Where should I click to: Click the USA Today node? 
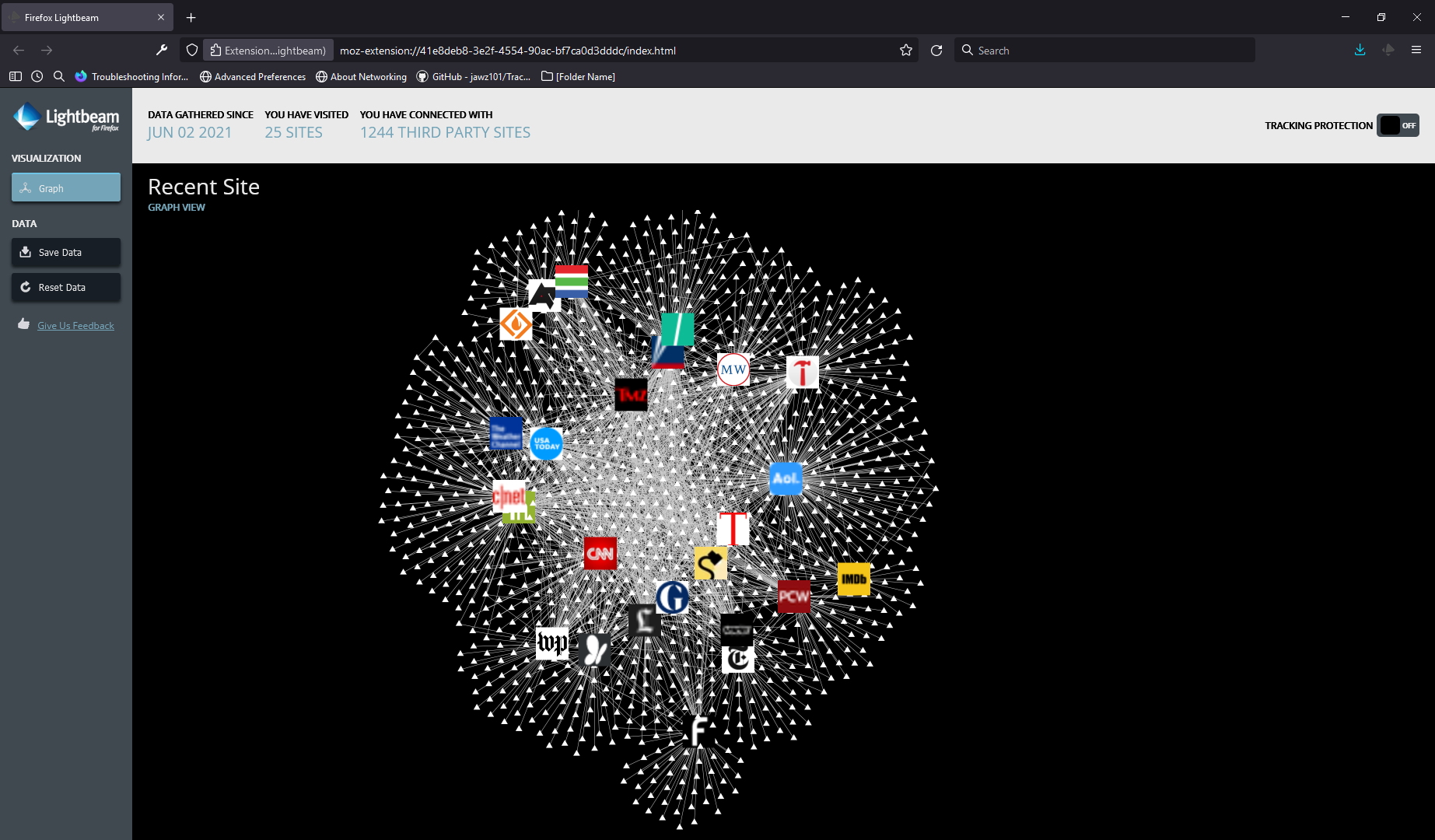click(x=547, y=443)
